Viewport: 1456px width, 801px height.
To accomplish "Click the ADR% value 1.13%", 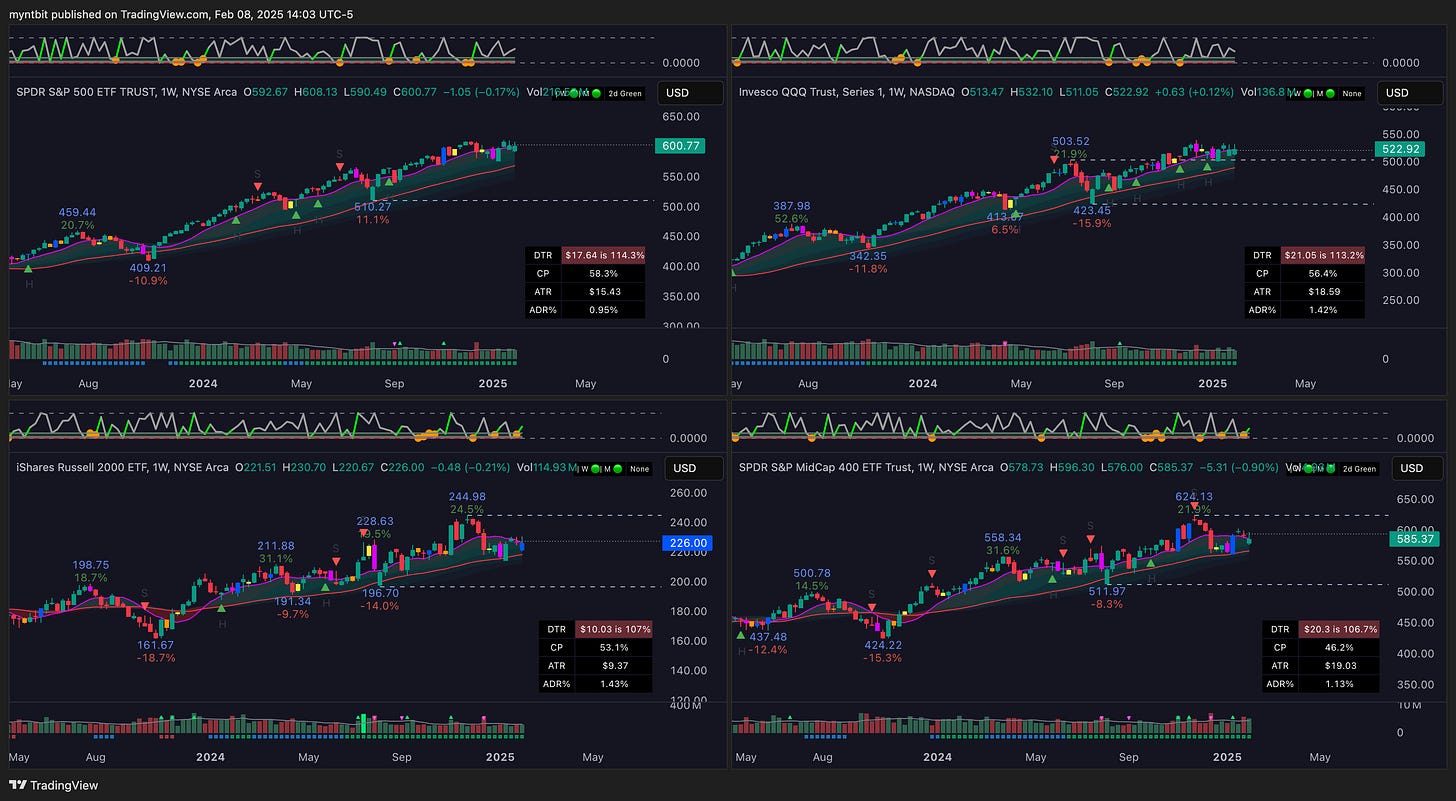I will coord(1339,683).
